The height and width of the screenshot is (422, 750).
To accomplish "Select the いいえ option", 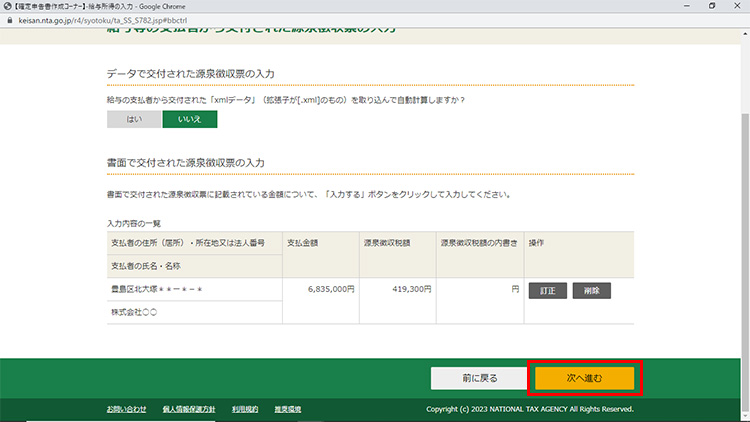I will [189, 119].
